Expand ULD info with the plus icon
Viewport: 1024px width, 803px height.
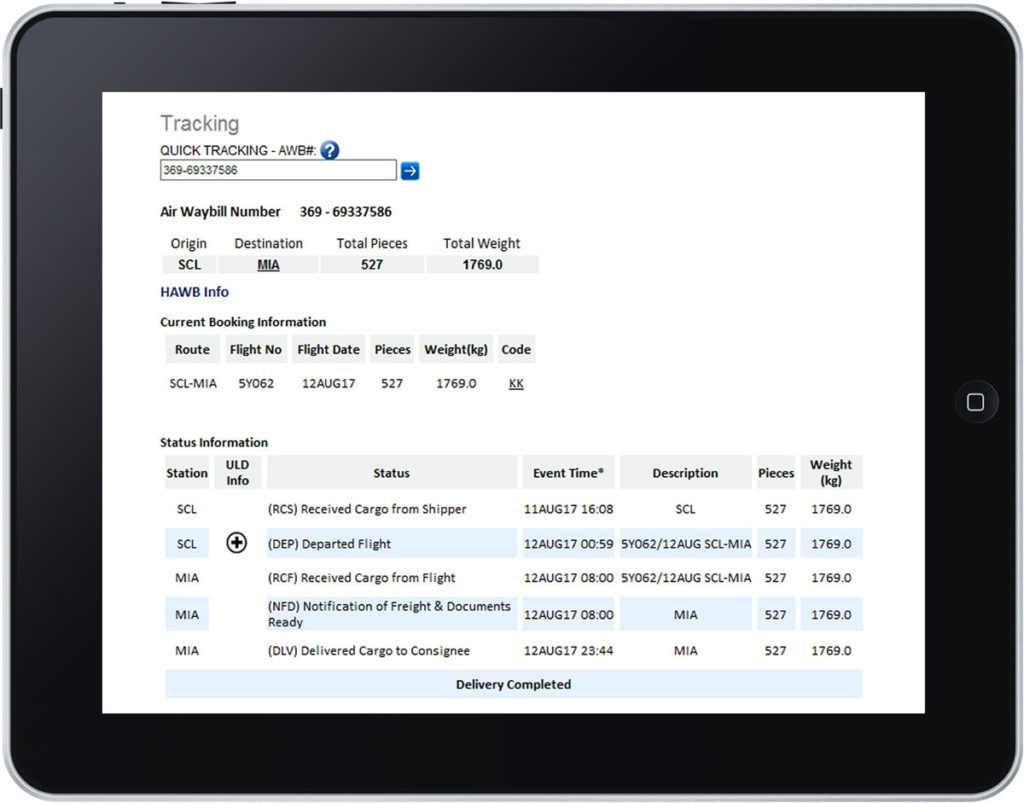pos(237,543)
